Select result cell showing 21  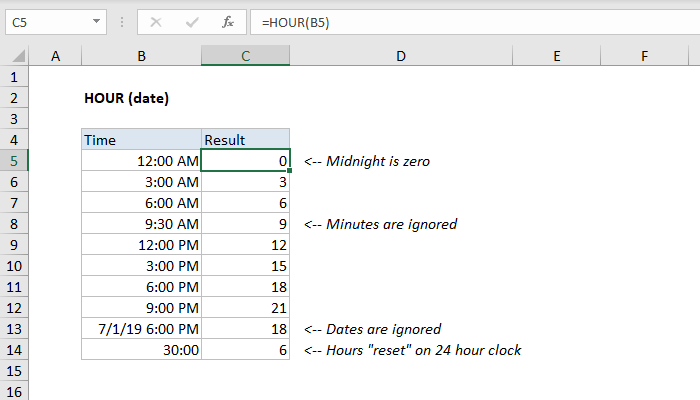[246, 308]
